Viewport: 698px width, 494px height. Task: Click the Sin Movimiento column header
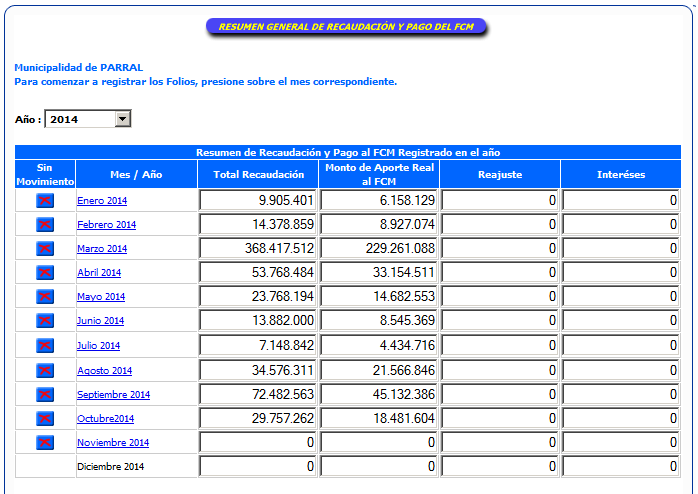[45, 174]
